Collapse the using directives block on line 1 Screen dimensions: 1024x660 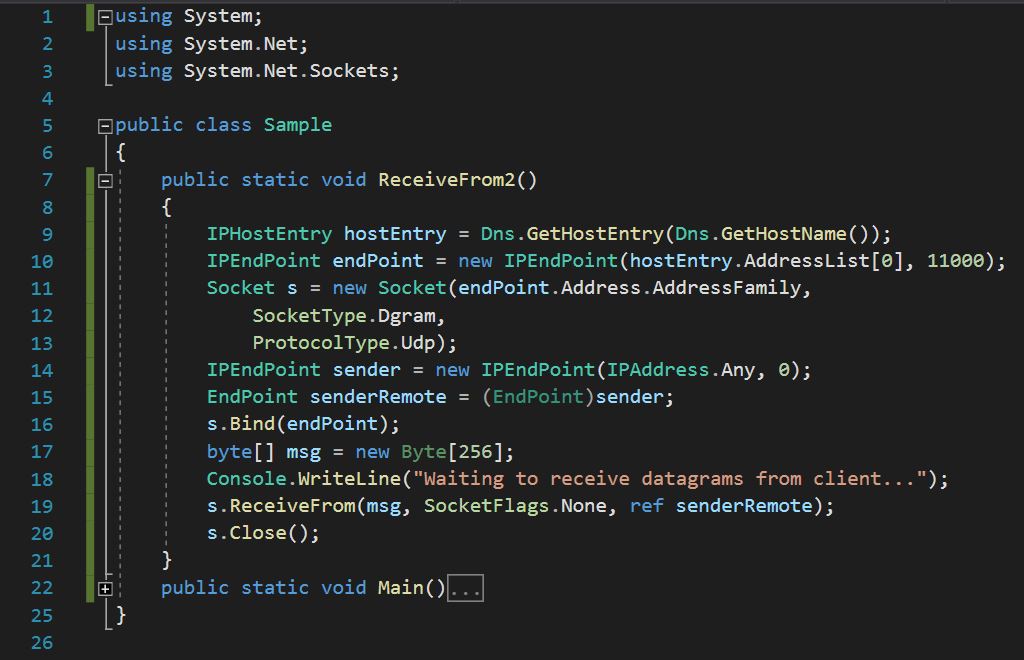click(106, 17)
